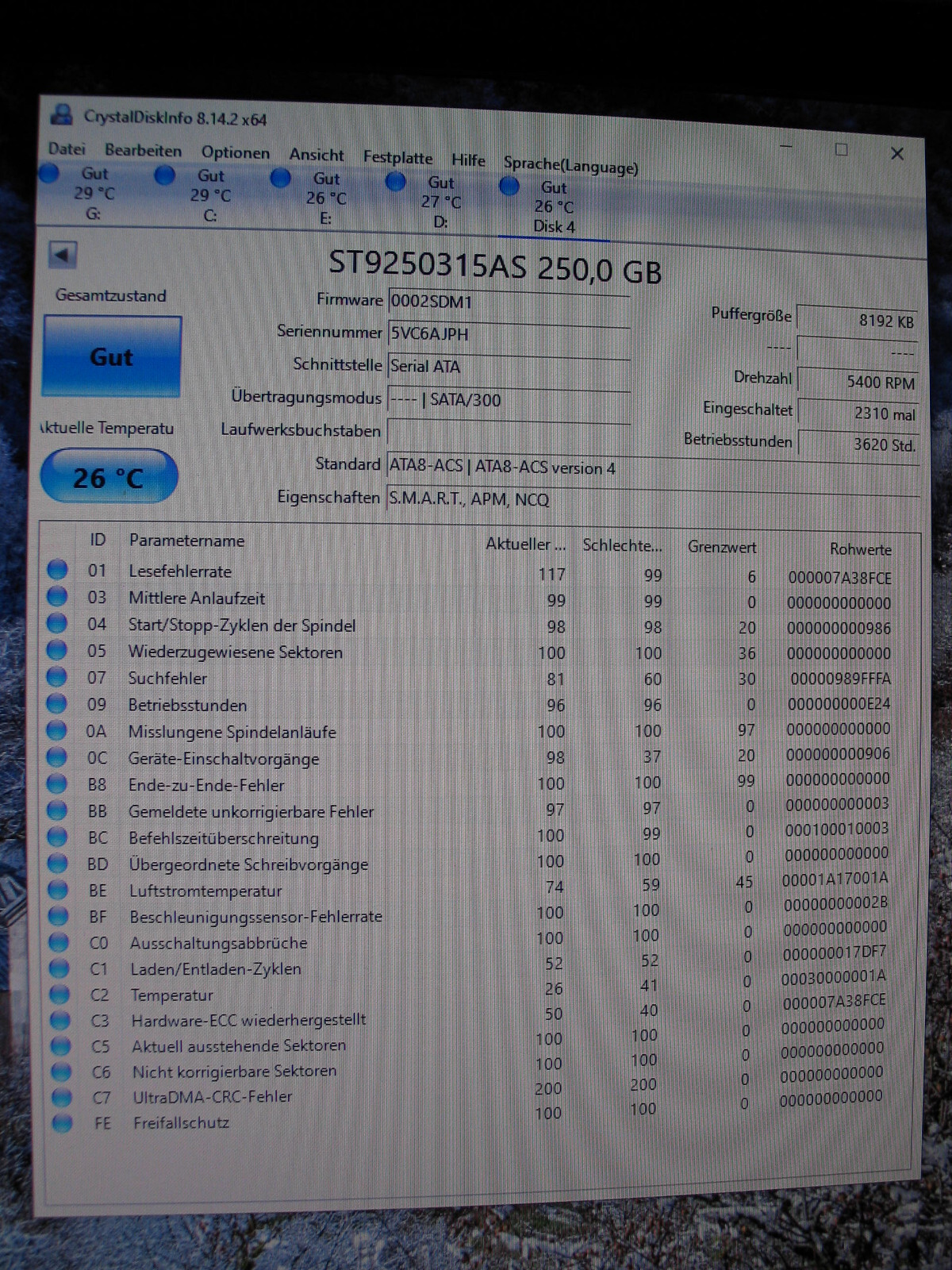Click status dot of Suchfehler row
Screen dimensions: 952x1270
[56, 676]
